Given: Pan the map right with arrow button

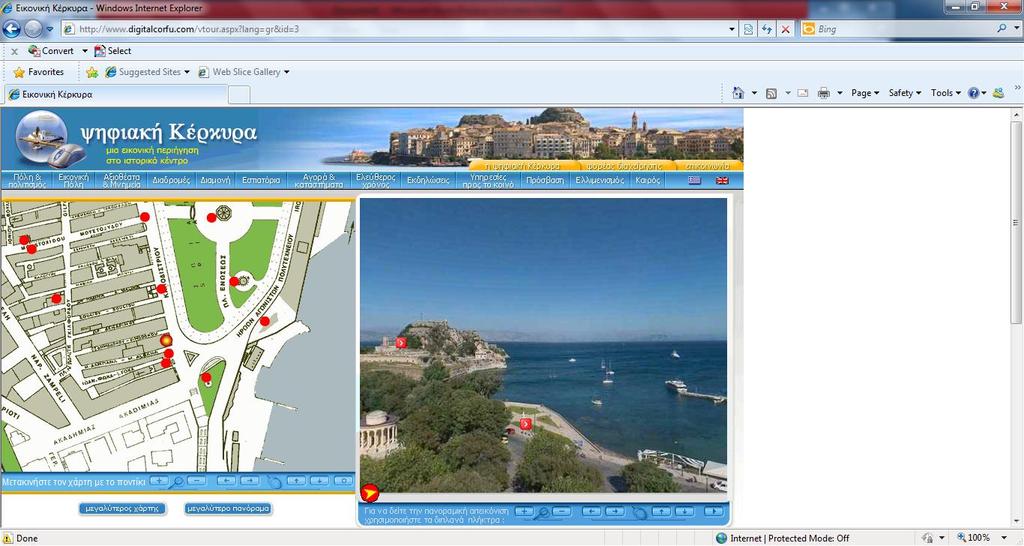Looking at the screenshot, I should click(x=249, y=481).
